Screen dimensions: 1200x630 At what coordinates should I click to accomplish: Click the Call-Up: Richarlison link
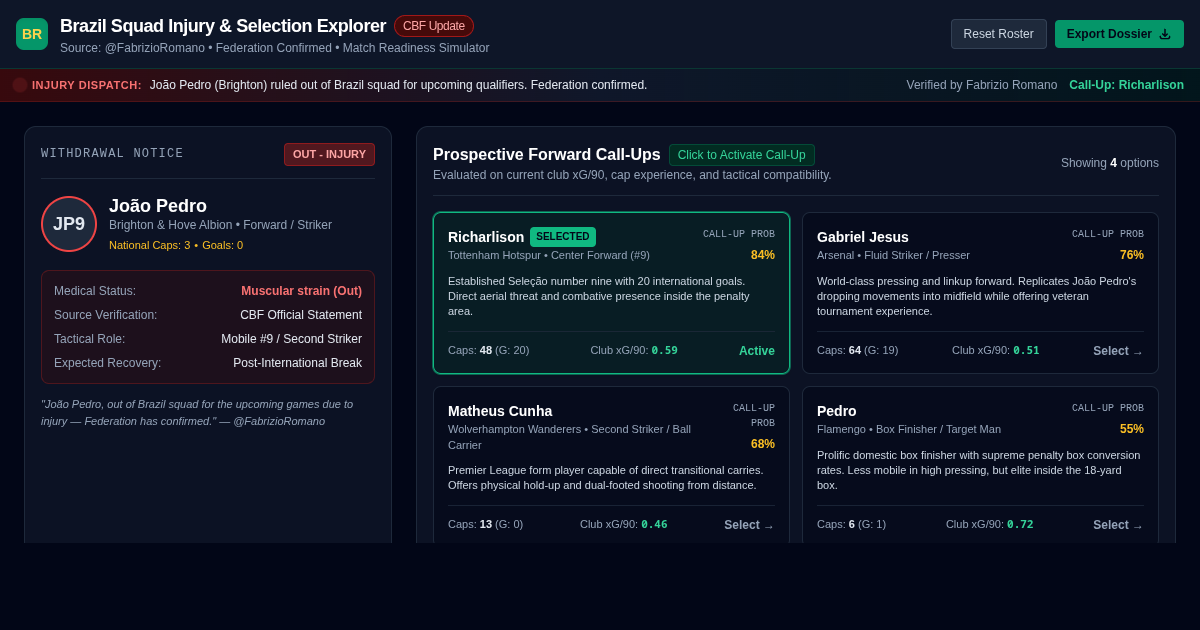pyautogui.click(x=1126, y=85)
